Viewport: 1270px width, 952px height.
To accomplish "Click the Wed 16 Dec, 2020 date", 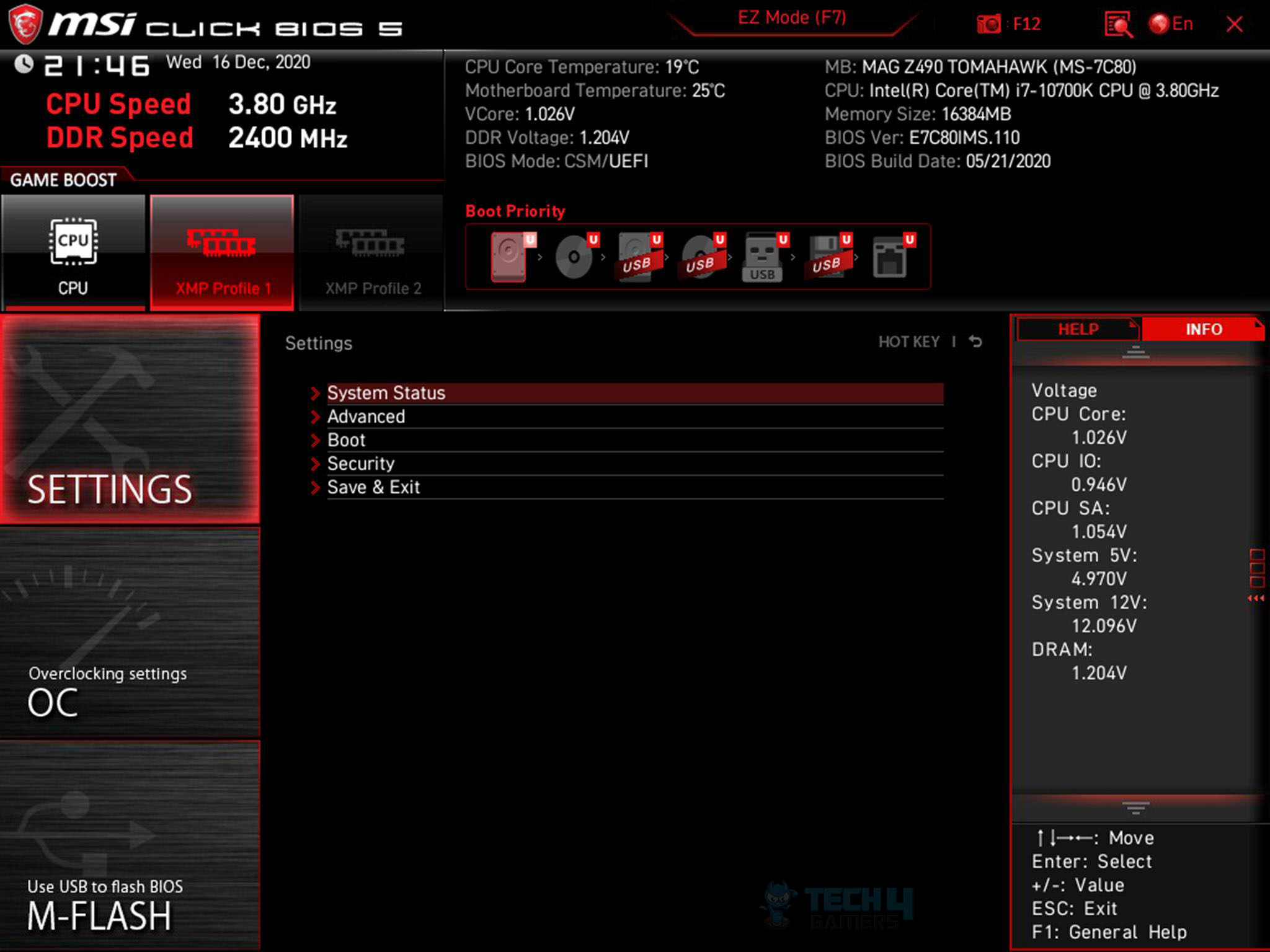I will click(x=238, y=62).
